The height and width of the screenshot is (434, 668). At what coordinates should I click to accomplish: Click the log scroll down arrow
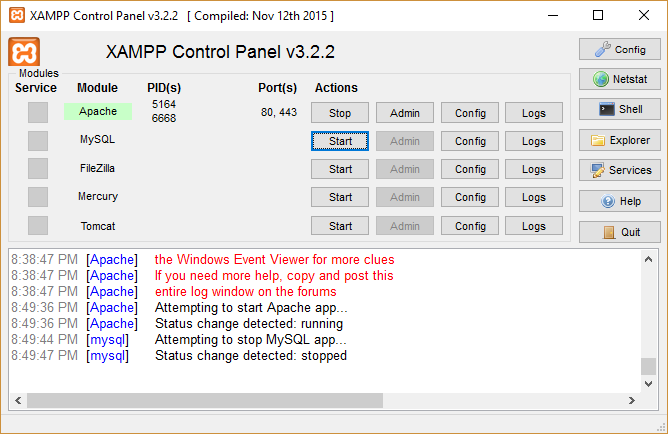pyautogui.click(x=648, y=384)
